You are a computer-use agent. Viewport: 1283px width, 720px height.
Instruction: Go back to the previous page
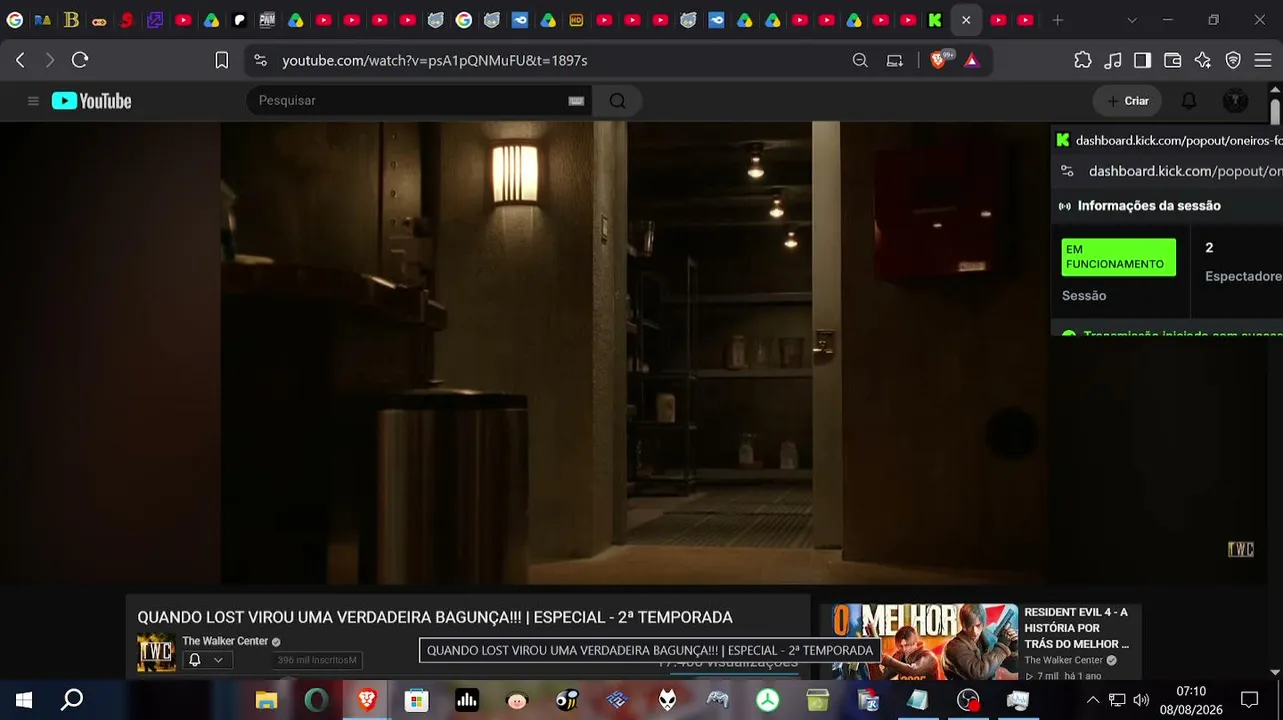tap(20, 60)
